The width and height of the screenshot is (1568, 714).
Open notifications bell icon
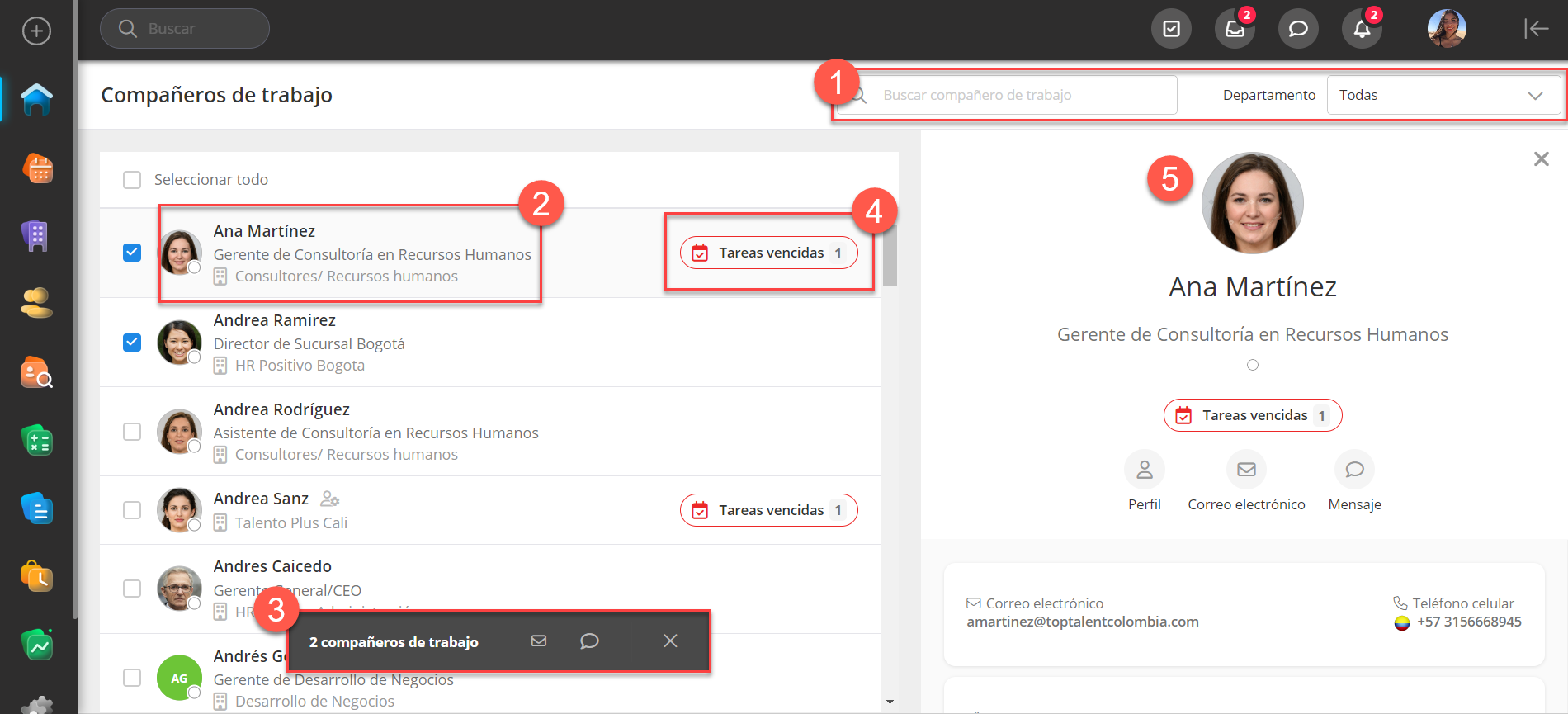(1362, 29)
